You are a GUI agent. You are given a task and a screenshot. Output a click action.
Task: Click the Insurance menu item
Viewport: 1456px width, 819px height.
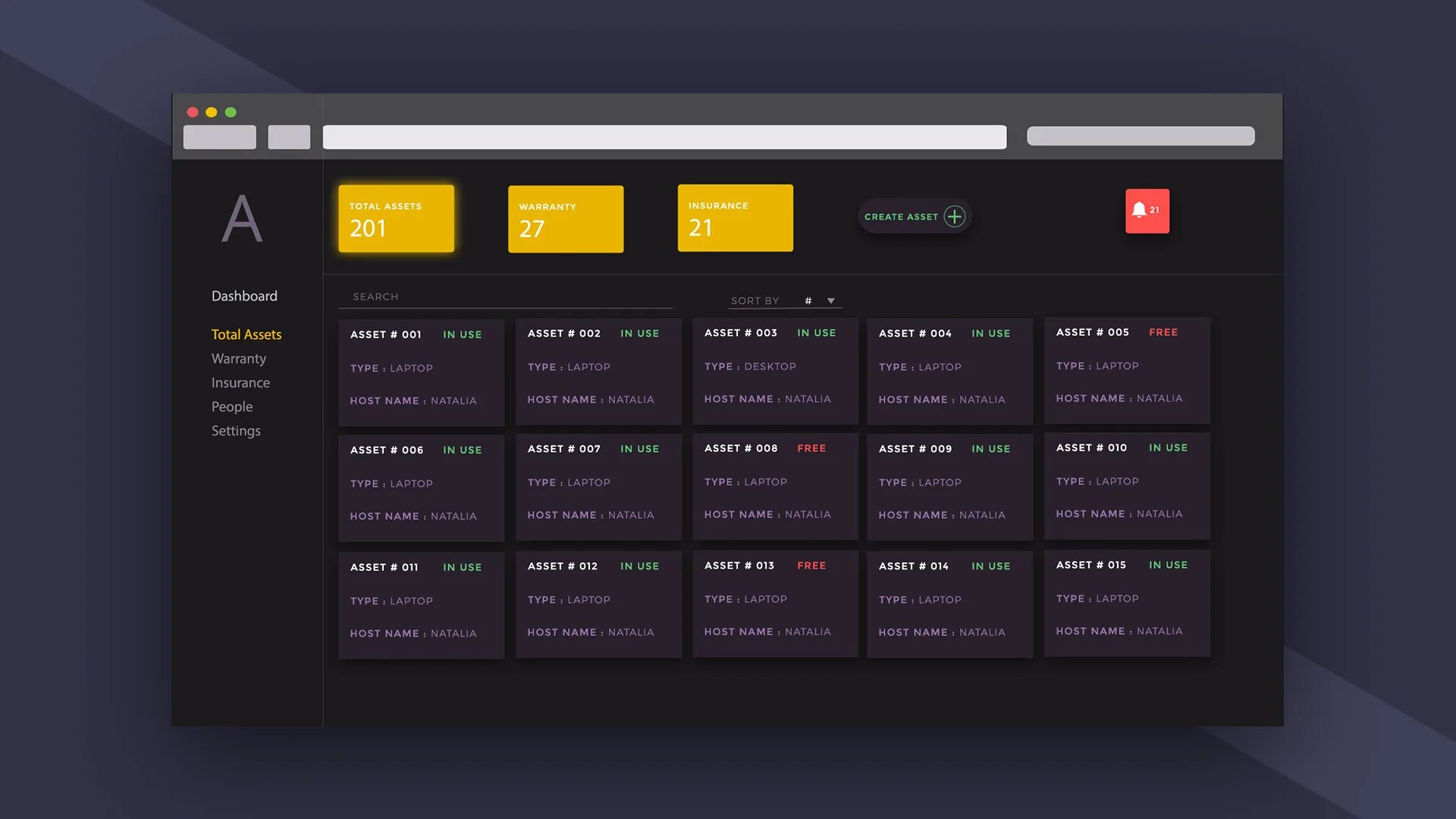coord(240,382)
